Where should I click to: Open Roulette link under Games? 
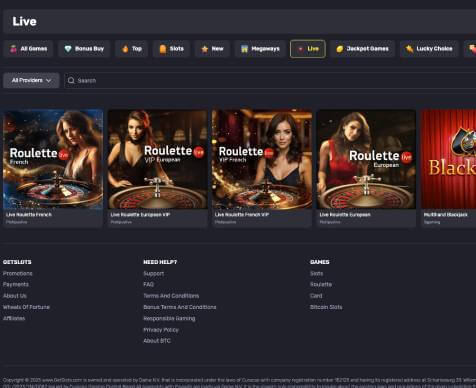tap(321, 284)
